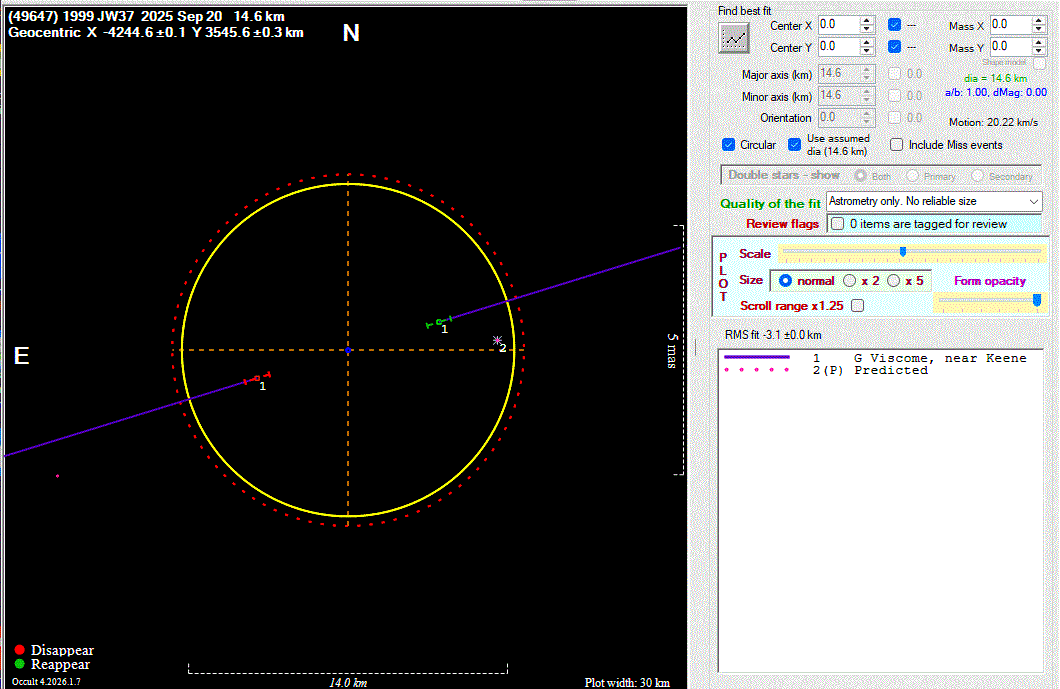Viewport: 1060px width, 689px height.
Task: Decrease Center Y with the down arrow
Action: (867, 51)
